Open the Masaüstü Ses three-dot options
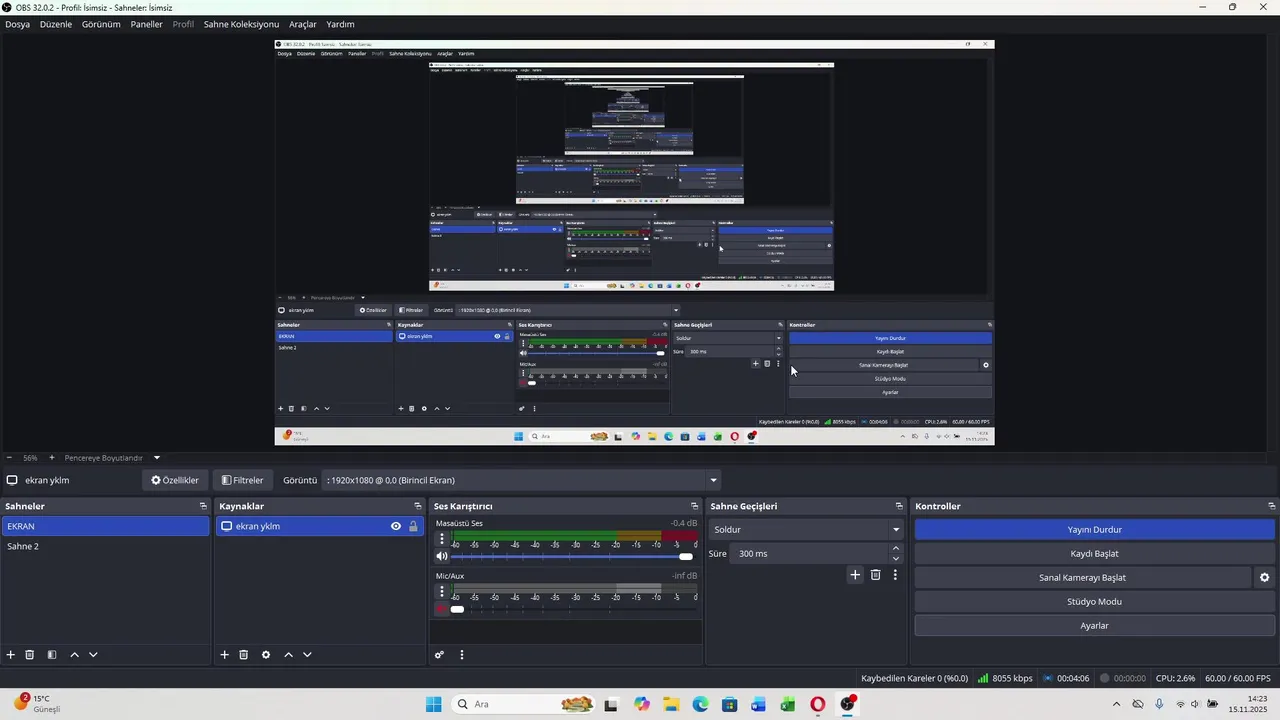The width and height of the screenshot is (1280, 720). point(442,538)
